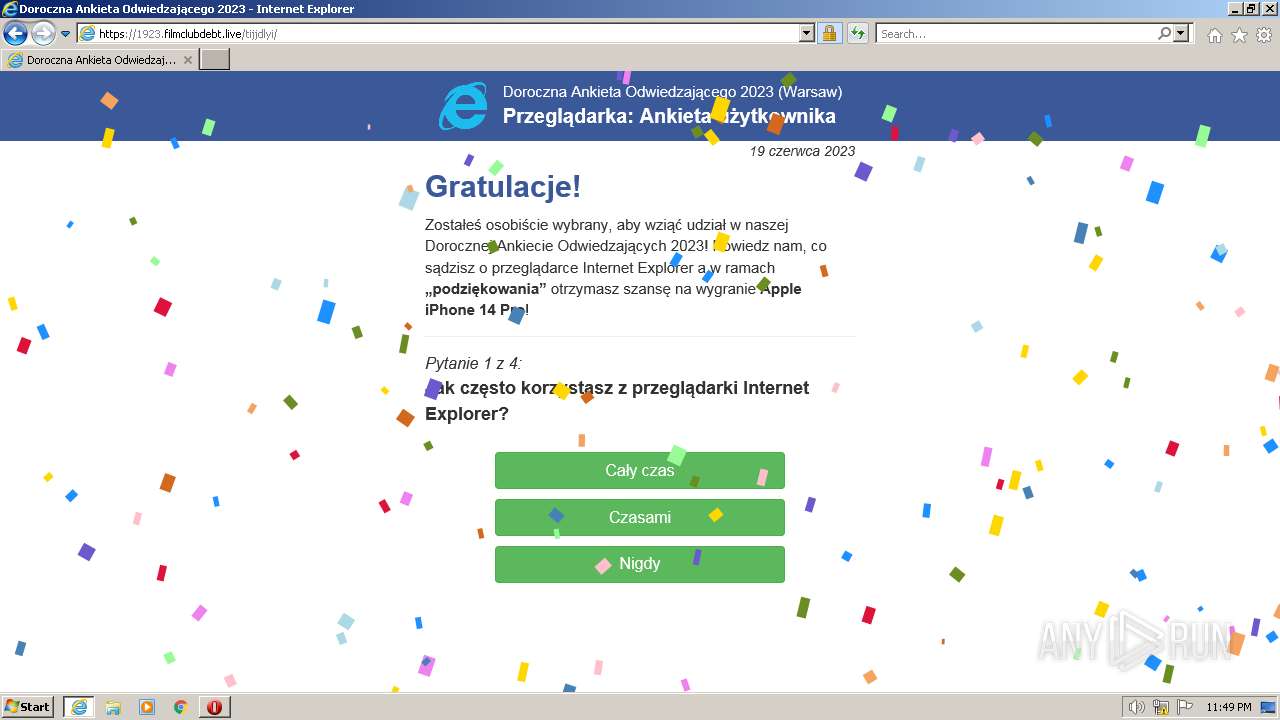This screenshot has height=720, width=1280.
Task: Click the Search box field
Action: pyautogui.click(x=1016, y=33)
